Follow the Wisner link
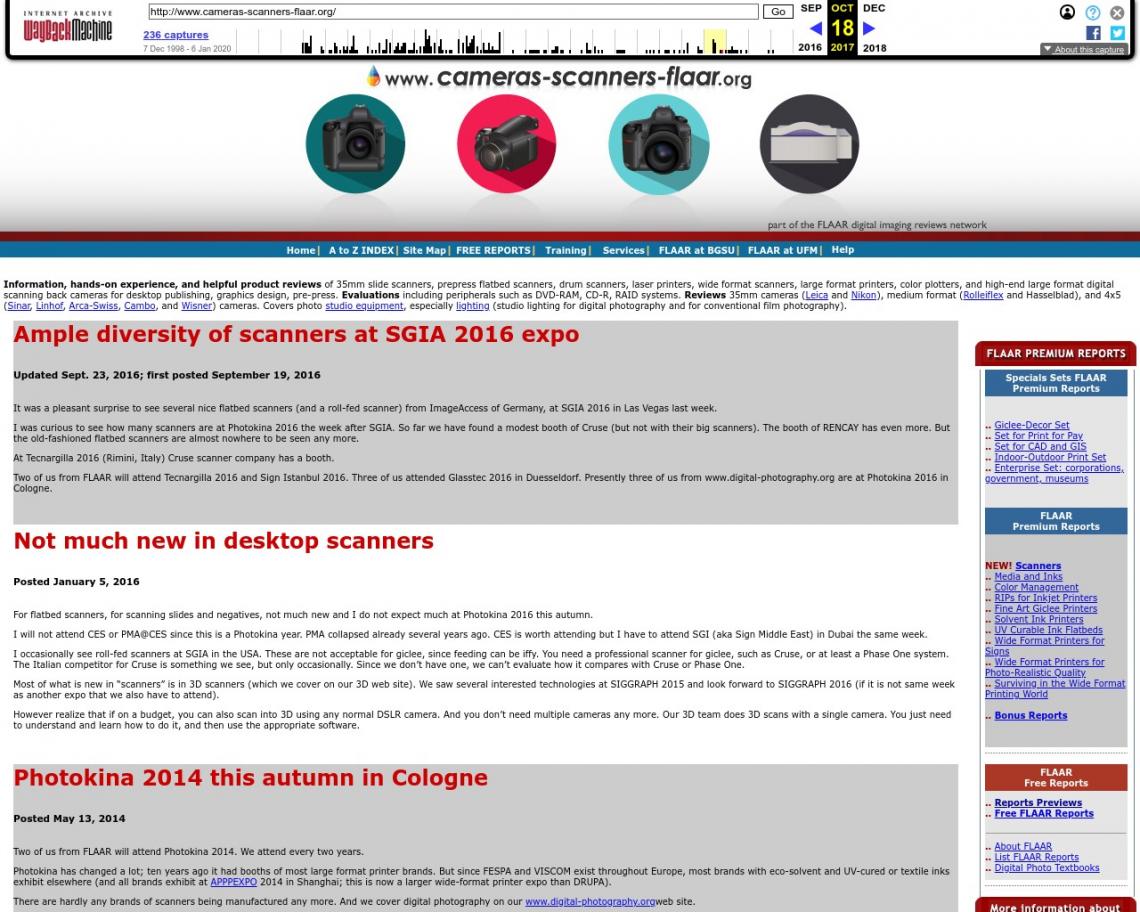 [x=196, y=306]
